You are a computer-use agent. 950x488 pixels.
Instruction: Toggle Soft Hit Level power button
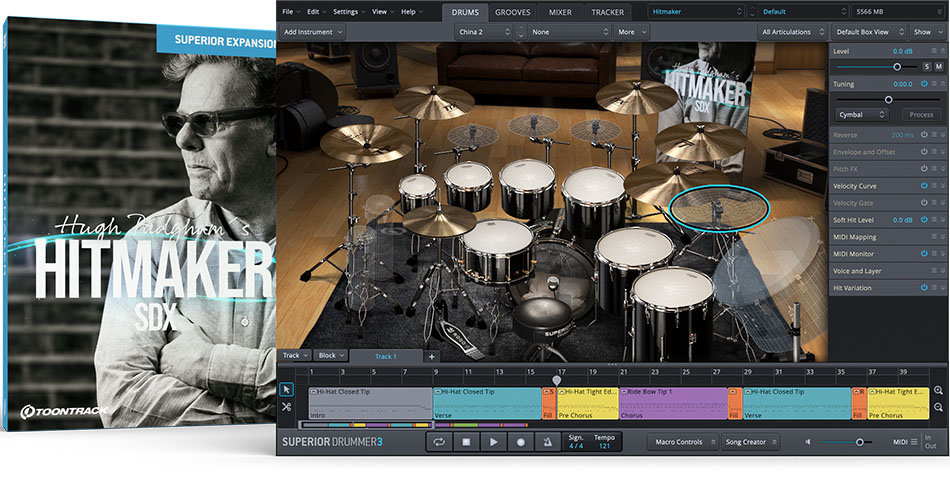pyautogui.click(x=924, y=219)
